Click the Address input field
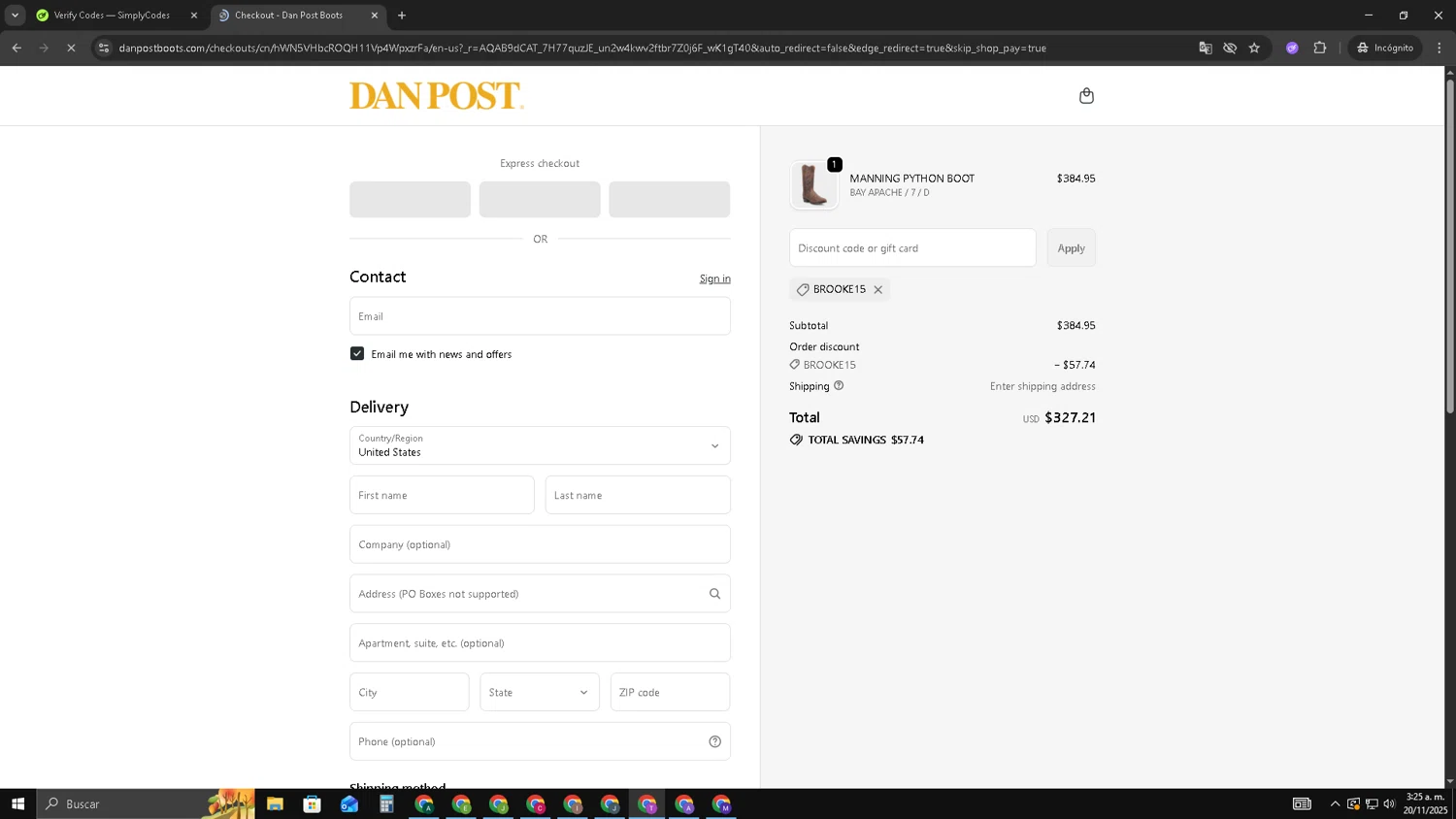The image size is (1456, 819). 540,594
